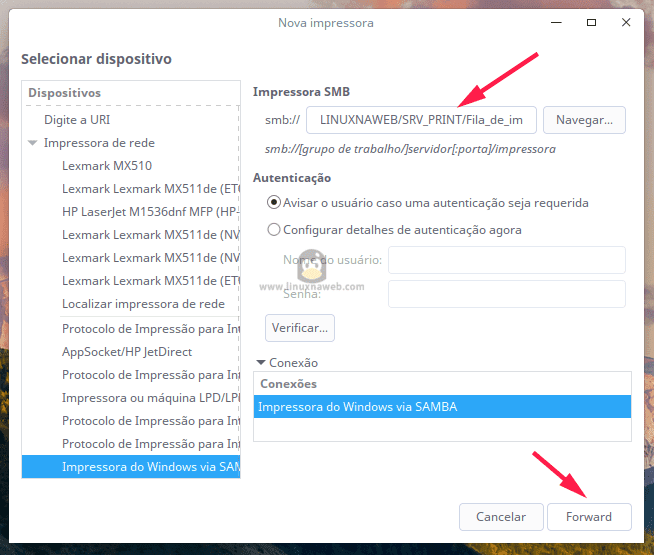Close the Nova impressora dialog
Viewport: 654px width, 555px height.
point(626,23)
